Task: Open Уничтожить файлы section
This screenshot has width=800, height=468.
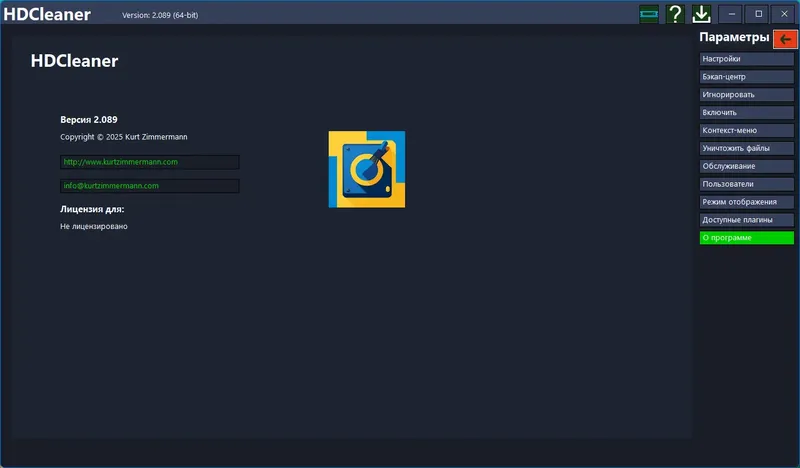Action: coord(746,148)
